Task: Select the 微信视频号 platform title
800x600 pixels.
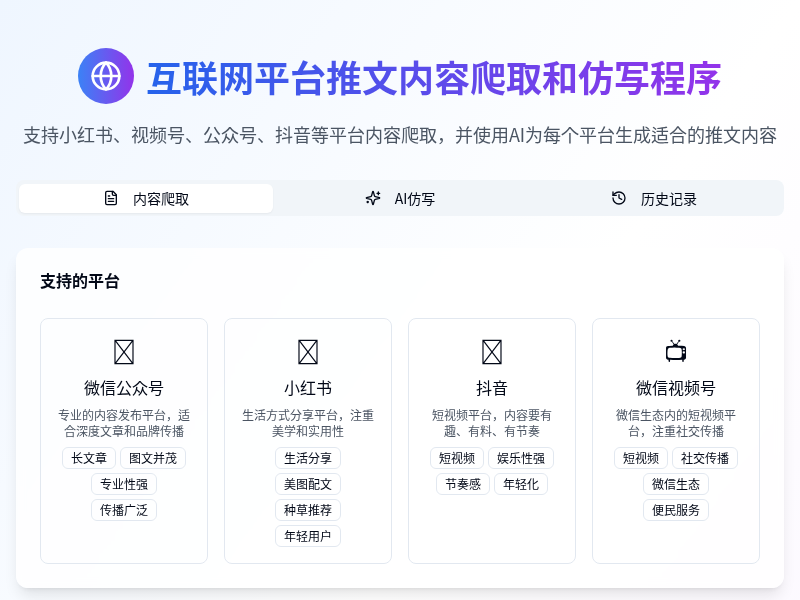Action: click(676, 388)
